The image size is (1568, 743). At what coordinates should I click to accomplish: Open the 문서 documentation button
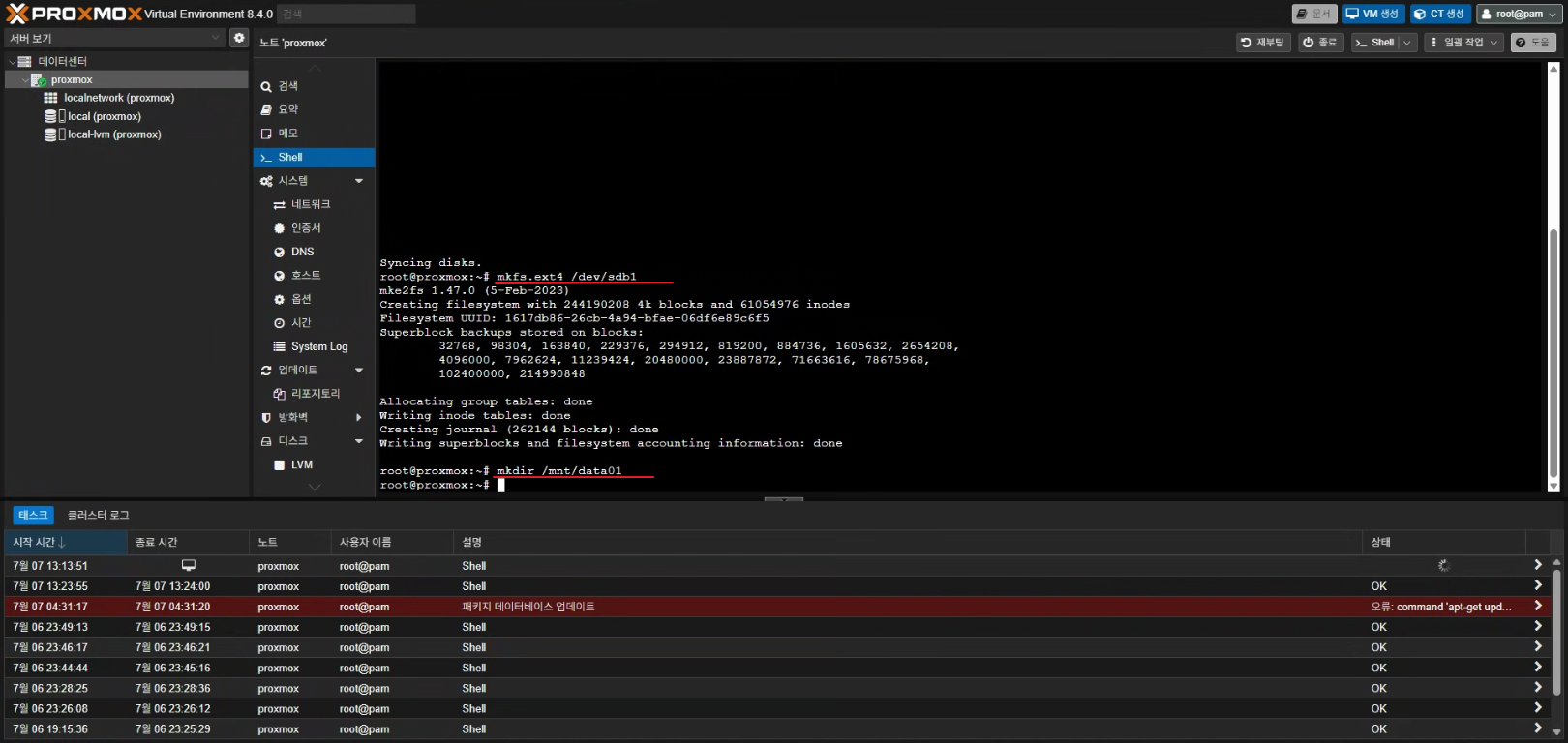point(1313,14)
